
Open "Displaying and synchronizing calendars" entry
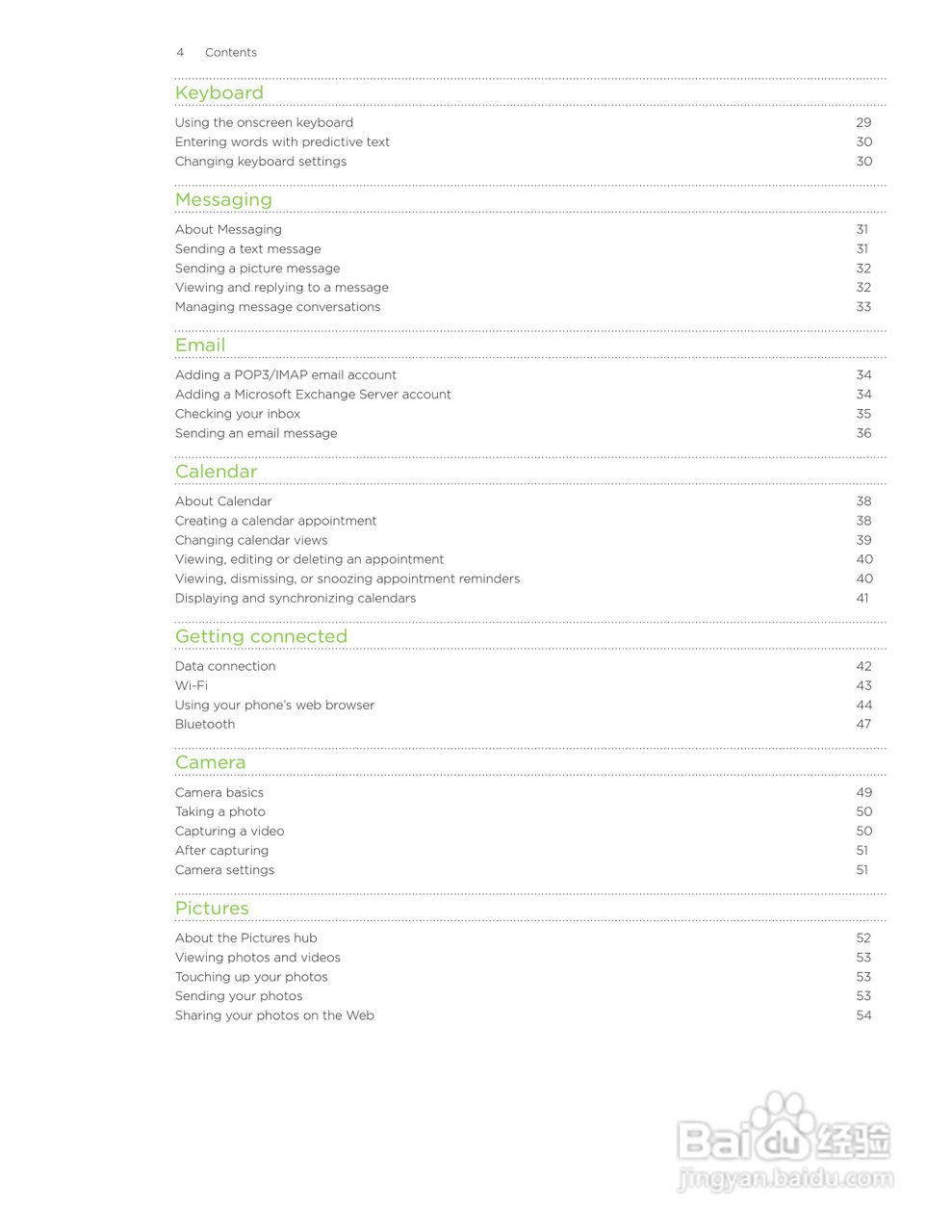point(296,598)
